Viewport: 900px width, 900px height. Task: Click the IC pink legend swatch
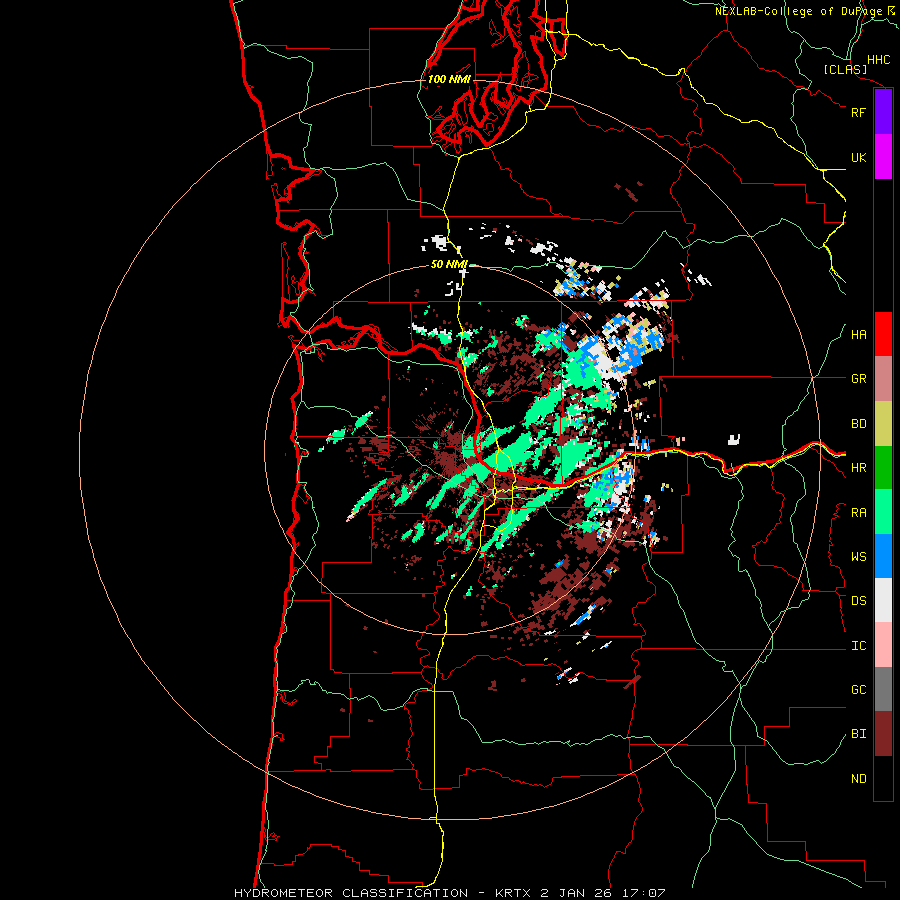(x=883, y=645)
